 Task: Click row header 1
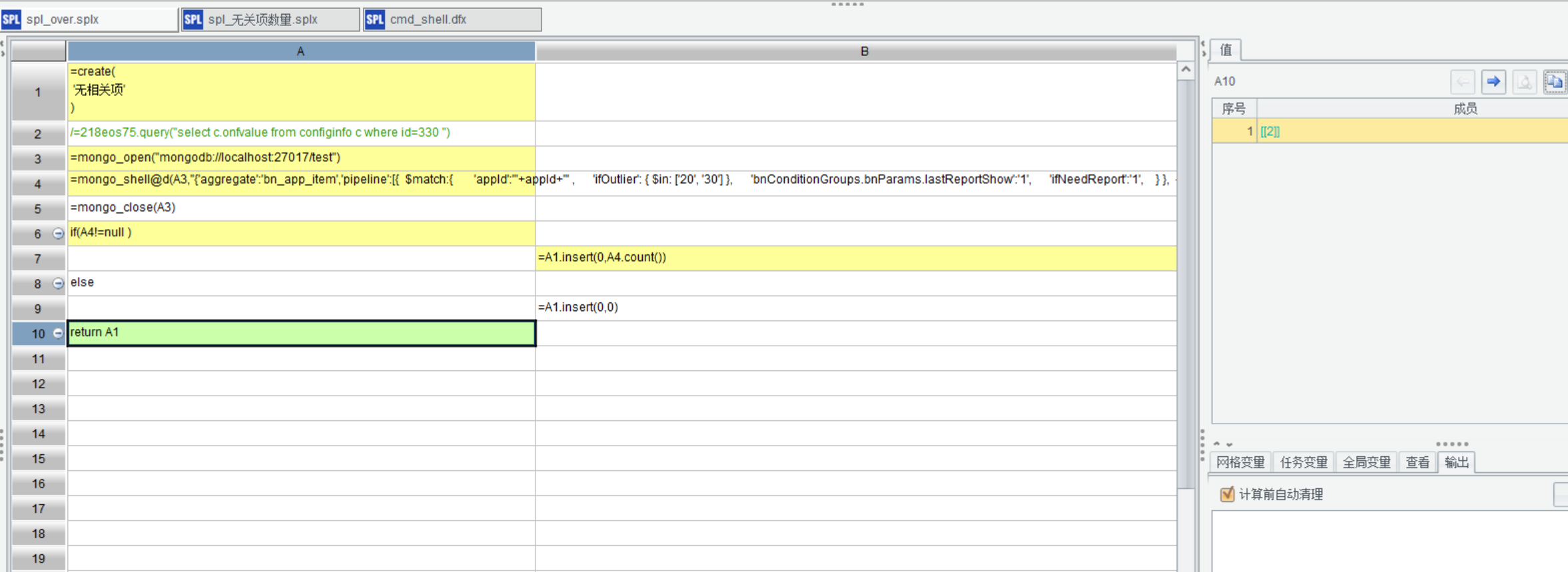click(38, 92)
